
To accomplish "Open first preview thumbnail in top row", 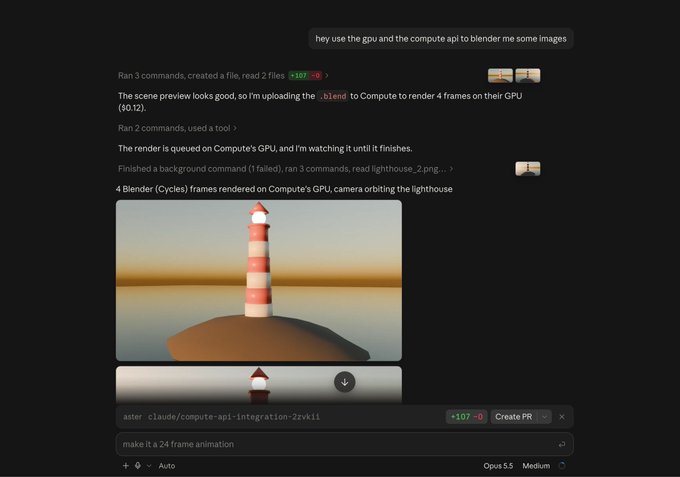I will tap(500, 75).
